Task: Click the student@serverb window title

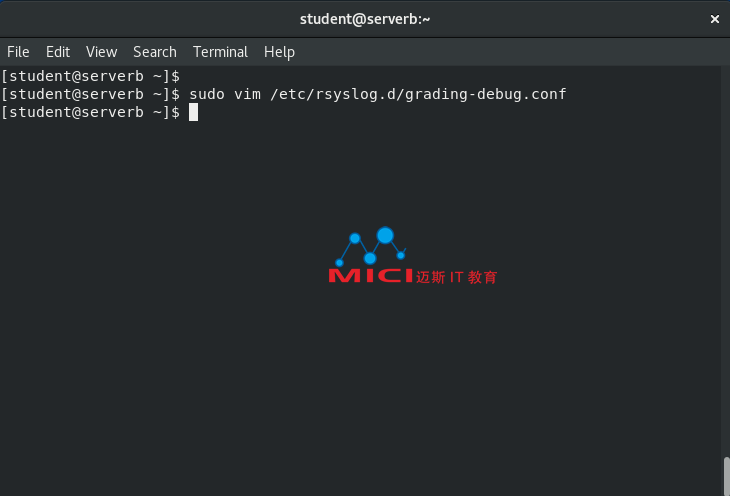Action: pyautogui.click(x=365, y=19)
